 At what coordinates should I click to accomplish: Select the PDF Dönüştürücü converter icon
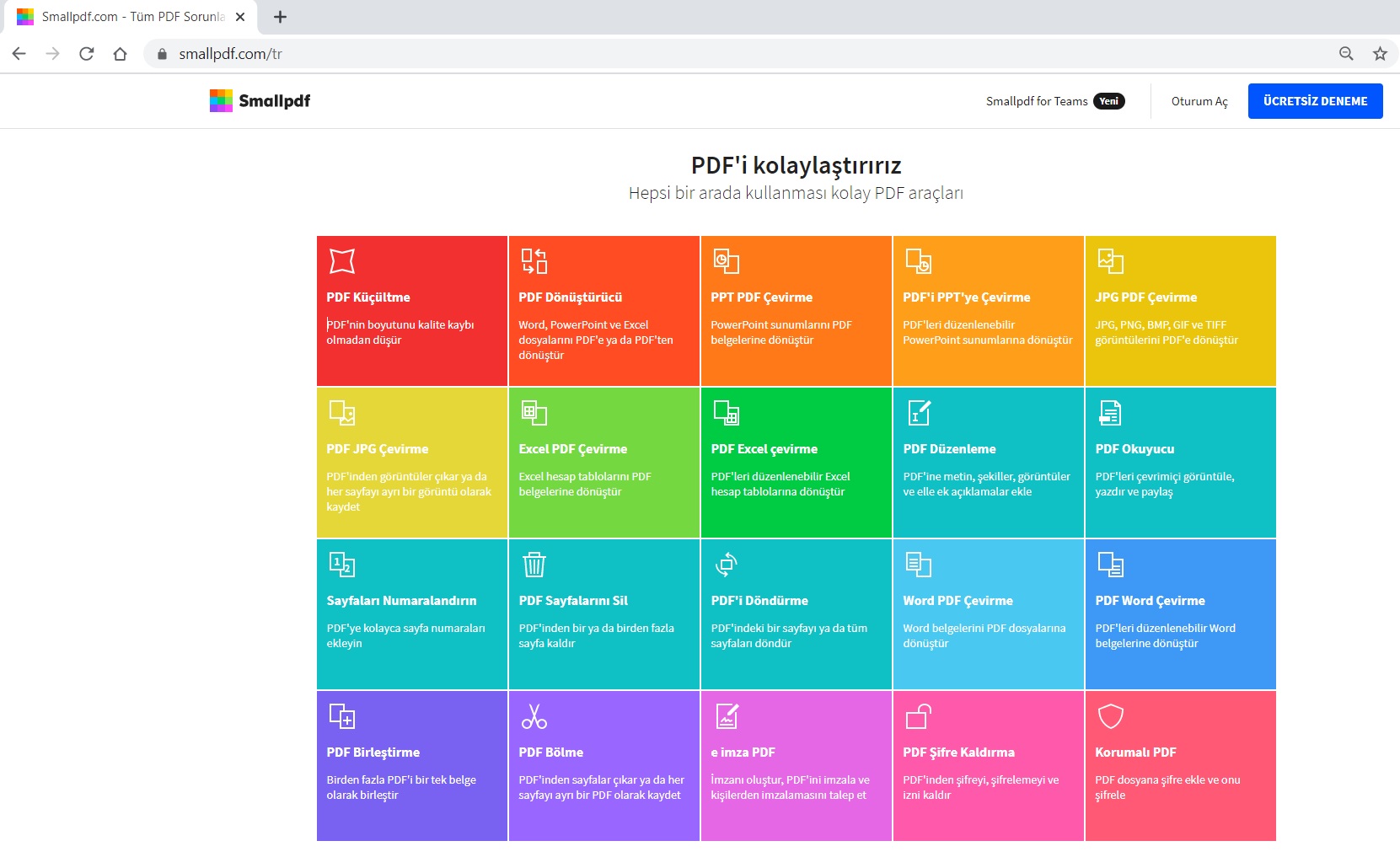[534, 261]
